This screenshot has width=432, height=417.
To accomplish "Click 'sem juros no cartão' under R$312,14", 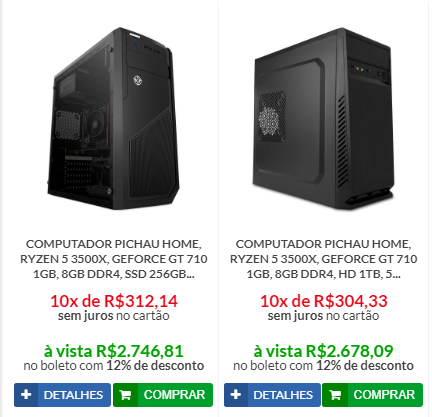I will pyautogui.click(x=114, y=316).
